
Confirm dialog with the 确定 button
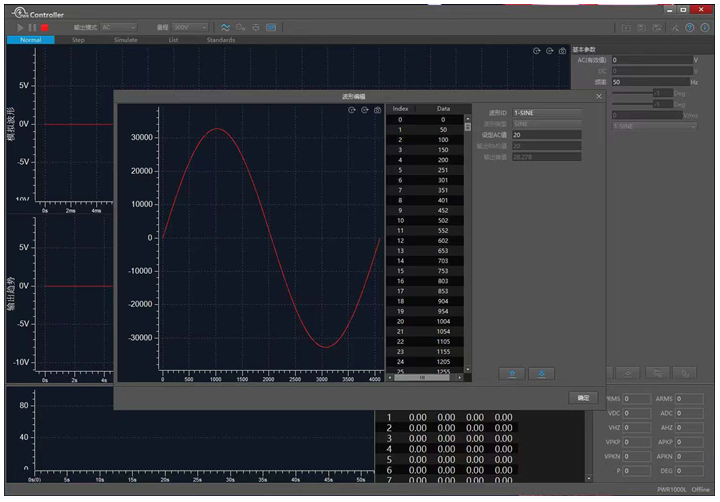pyautogui.click(x=583, y=398)
